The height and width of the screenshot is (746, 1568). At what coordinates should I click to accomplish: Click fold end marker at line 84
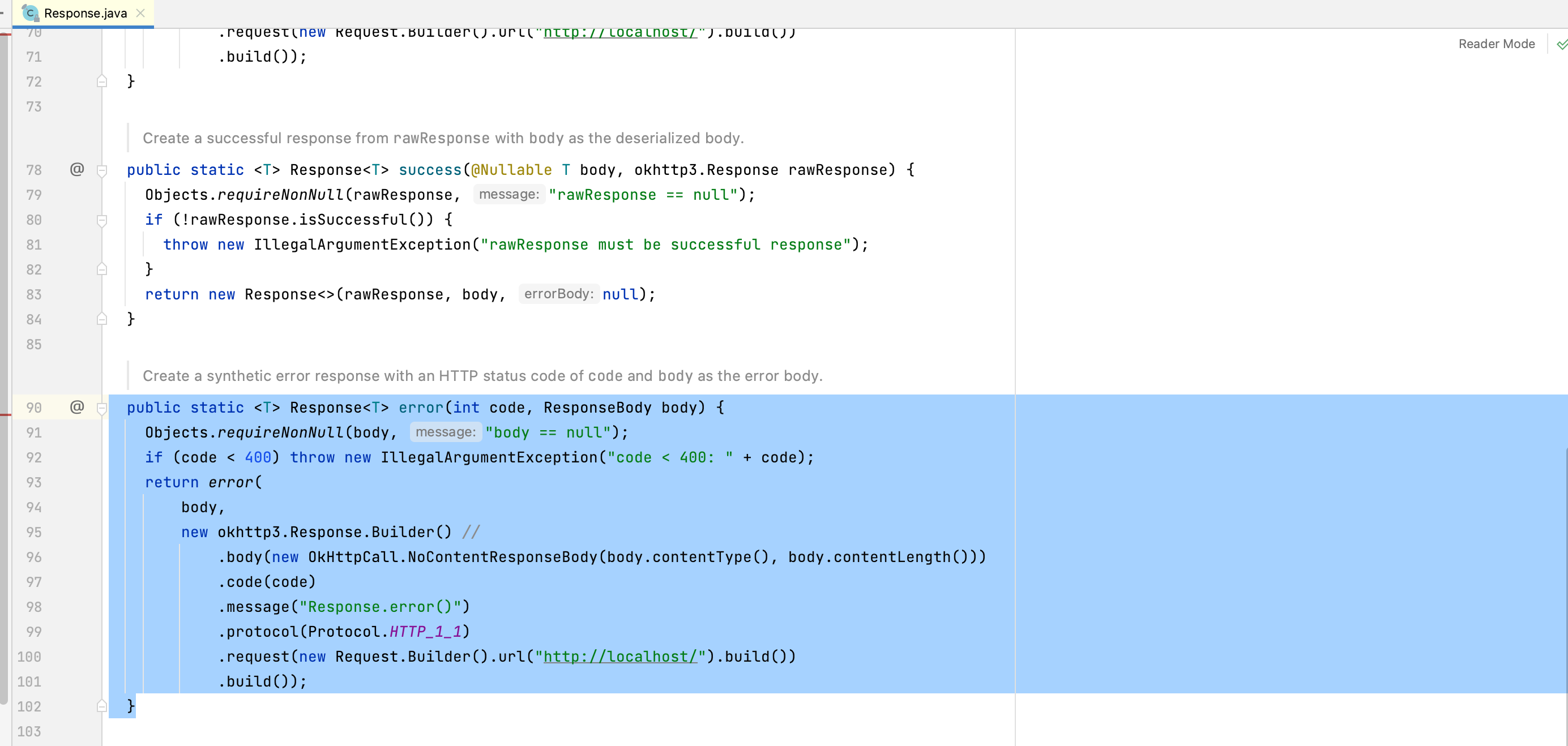(102, 319)
